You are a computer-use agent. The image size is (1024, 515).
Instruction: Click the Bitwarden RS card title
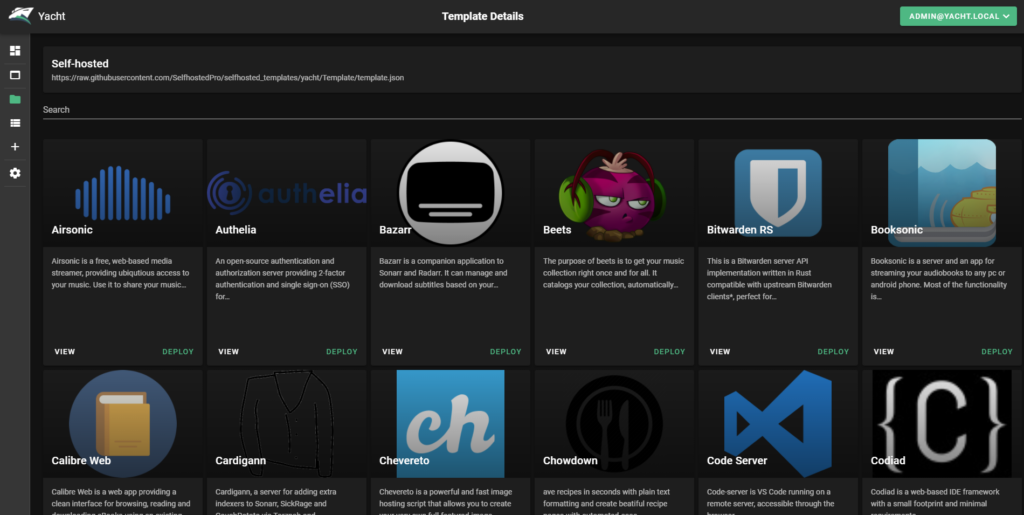point(740,230)
